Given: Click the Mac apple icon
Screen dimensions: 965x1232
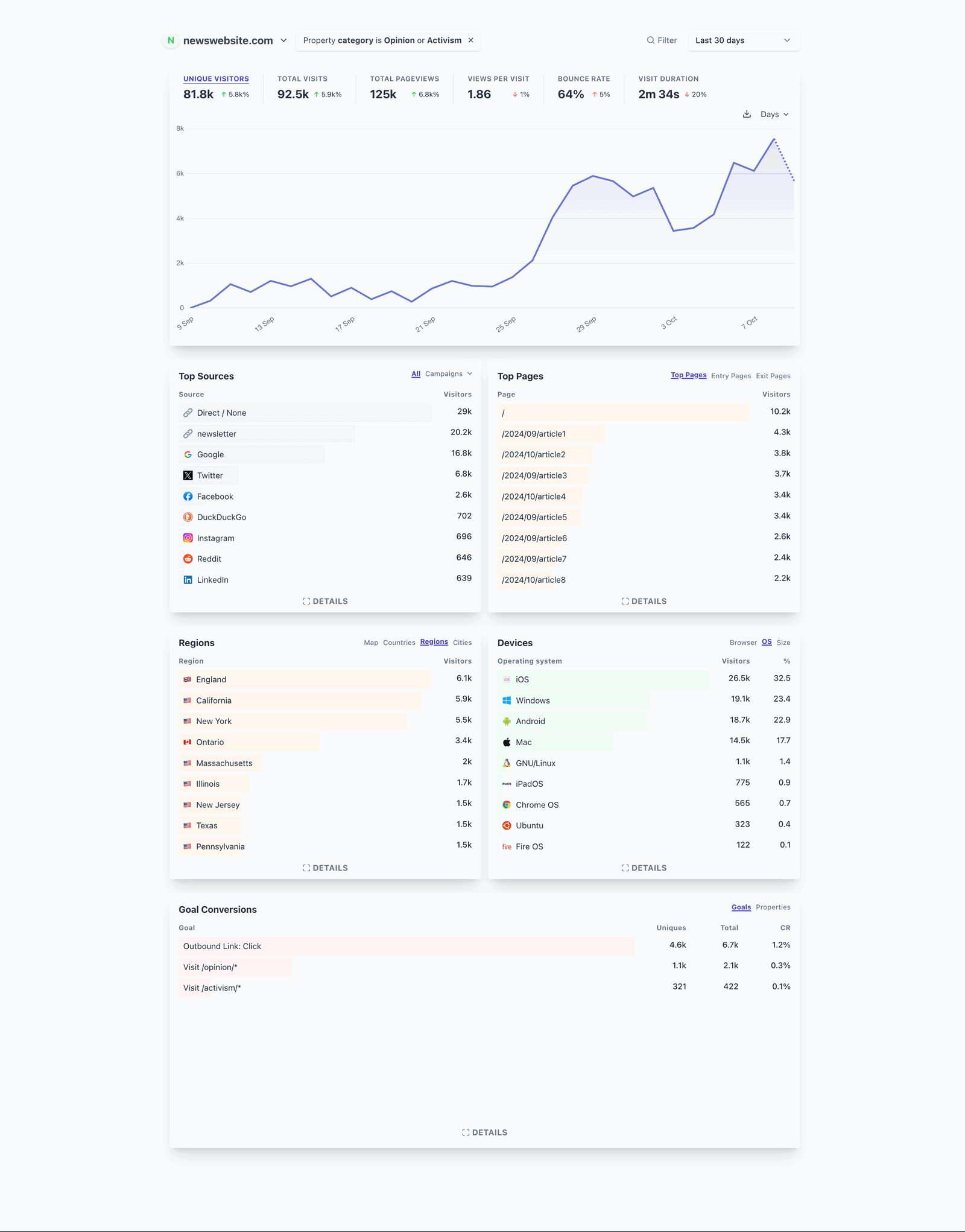Looking at the screenshot, I should point(507,742).
